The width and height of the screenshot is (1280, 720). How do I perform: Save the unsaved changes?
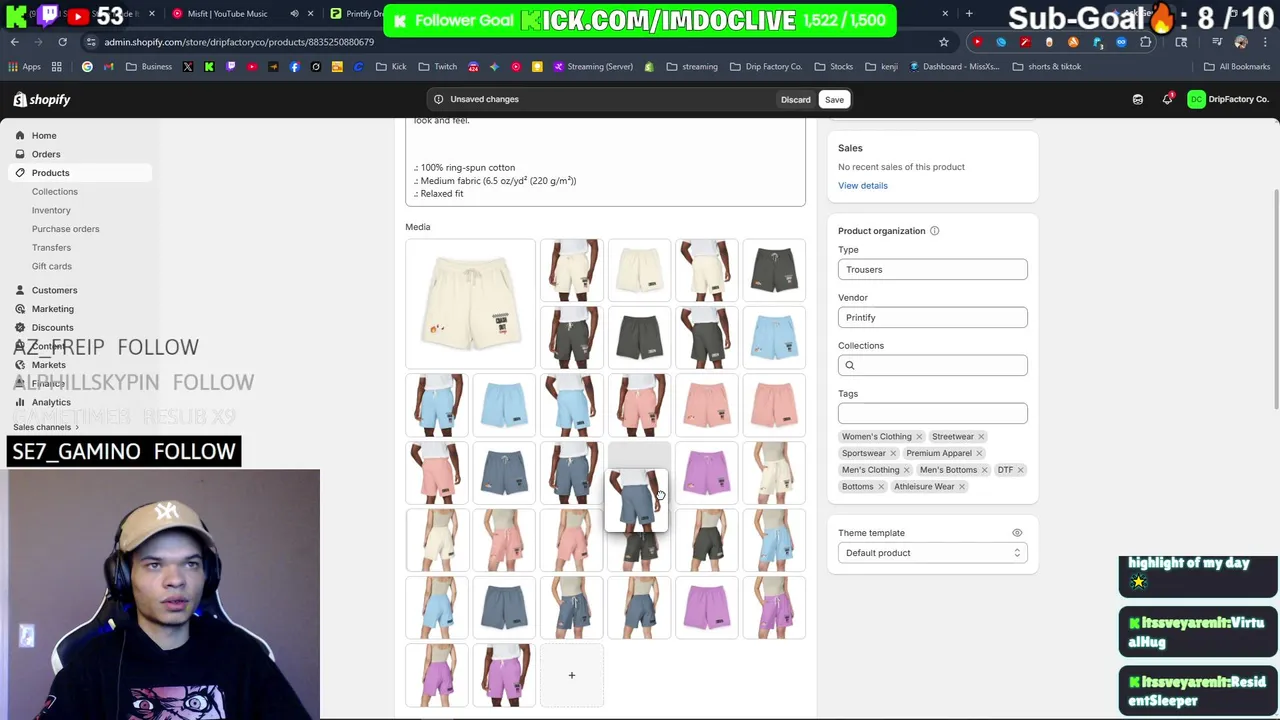click(834, 99)
